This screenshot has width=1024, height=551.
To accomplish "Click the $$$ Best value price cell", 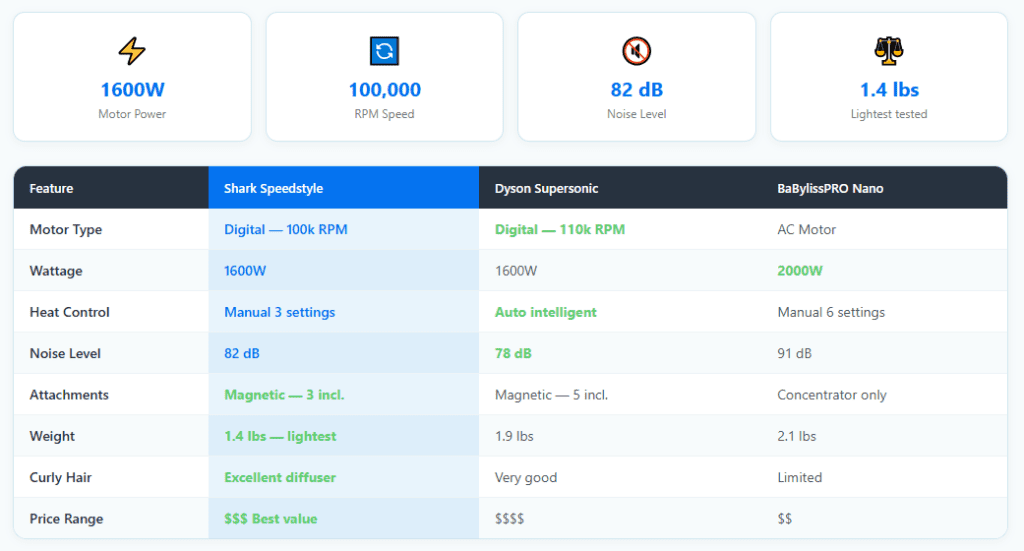I will [270, 519].
